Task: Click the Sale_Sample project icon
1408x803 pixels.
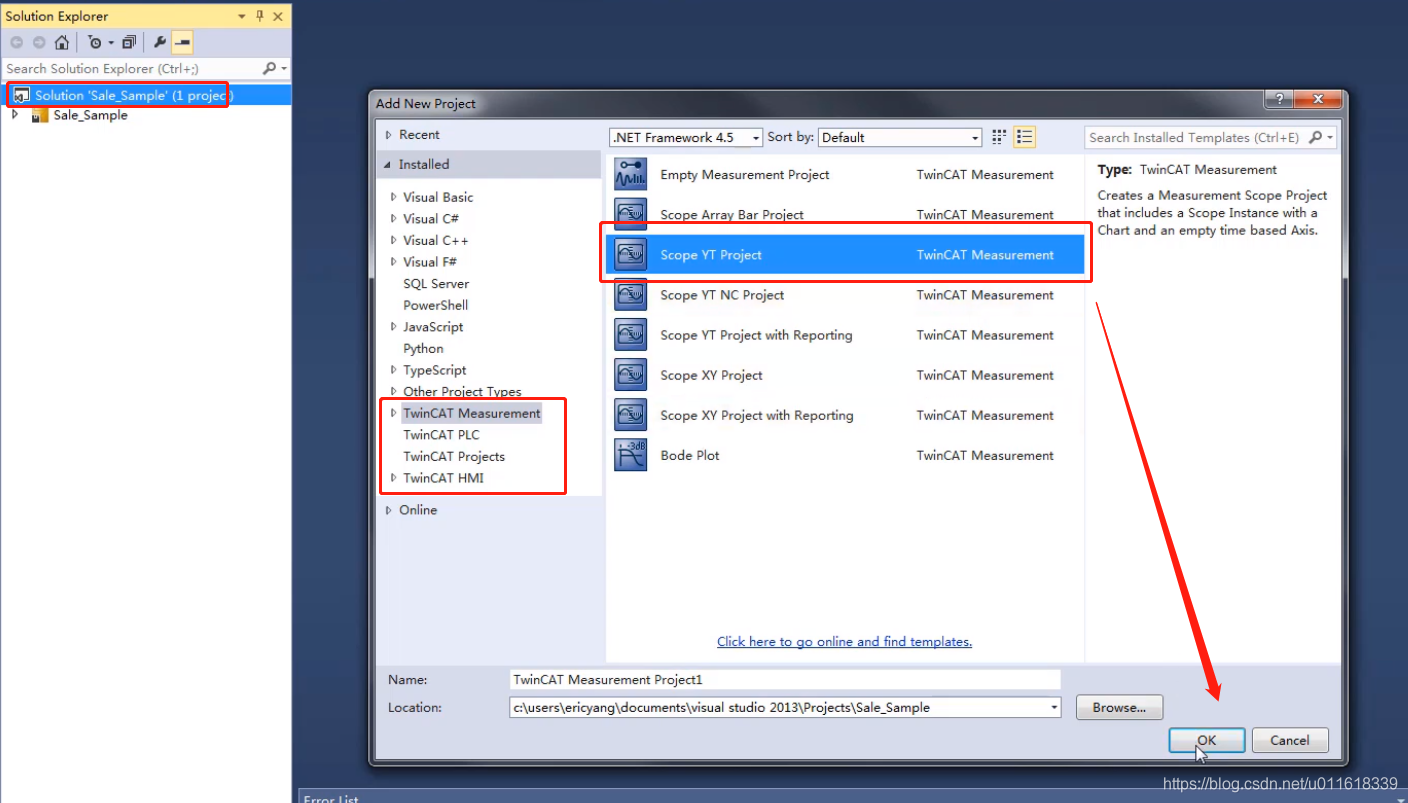Action: 40,115
